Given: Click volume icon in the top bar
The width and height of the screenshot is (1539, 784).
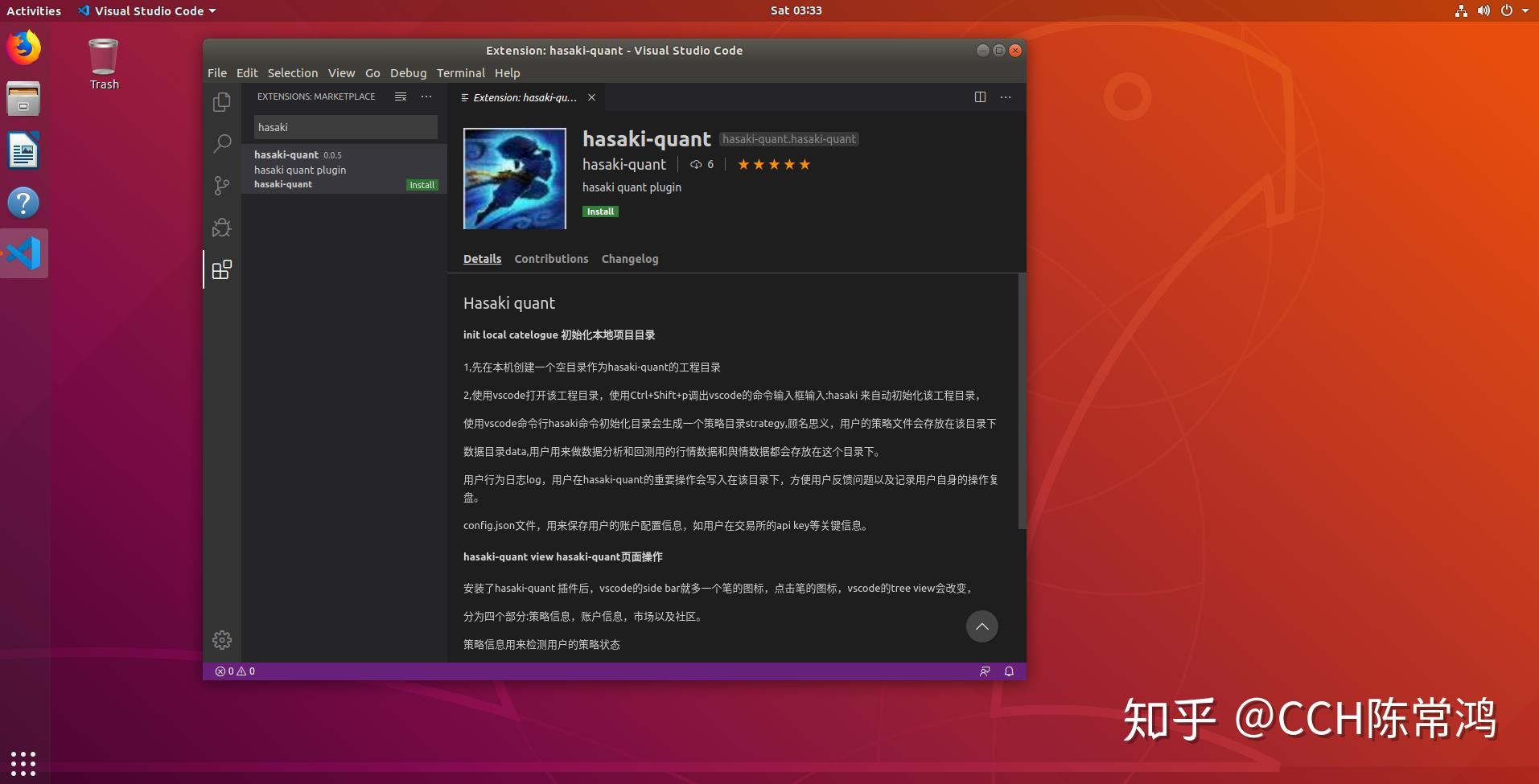Looking at the screenshot, I should pyautogui.click(x=1483, y=10).
